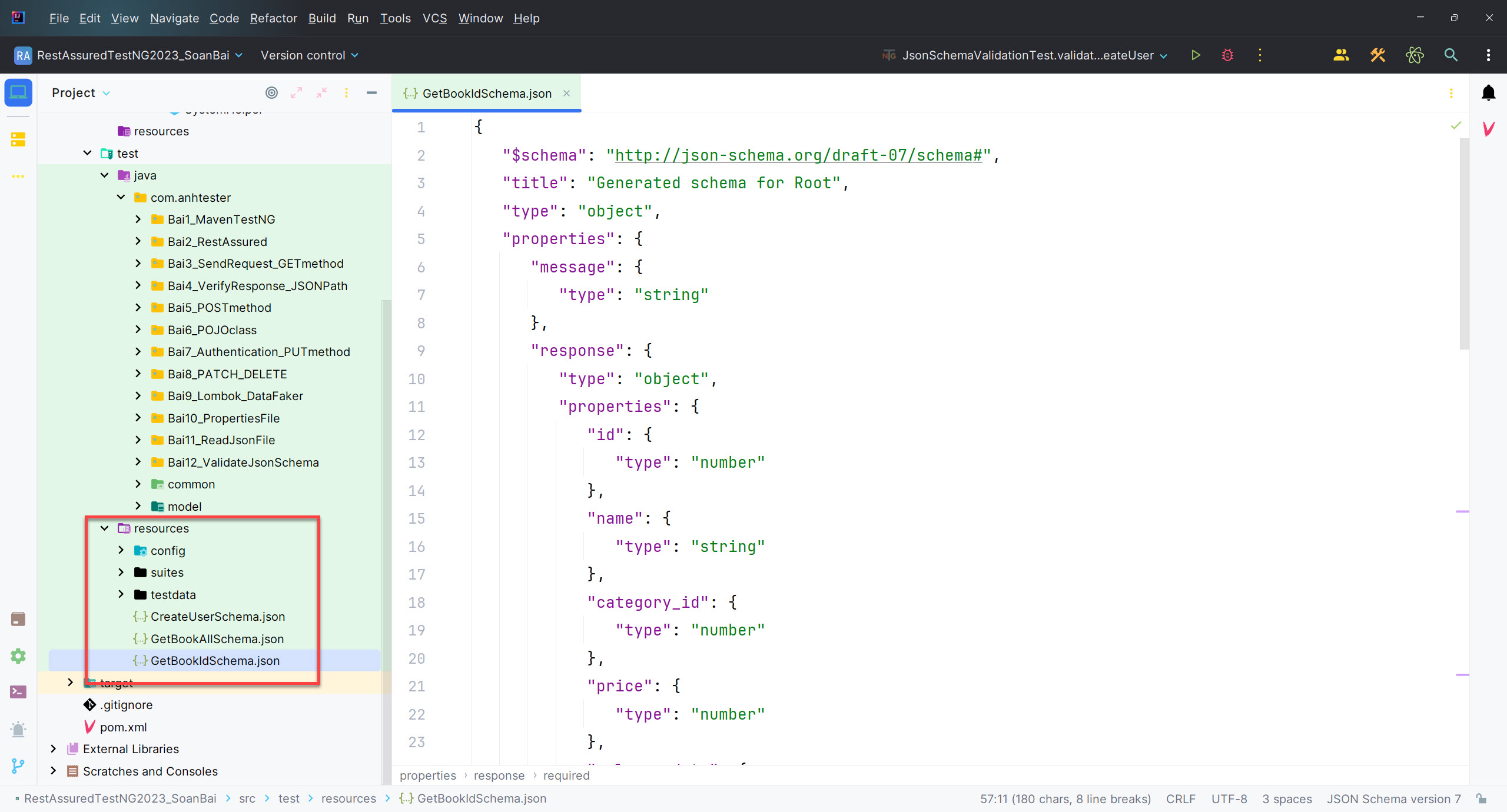Image resolution: width=1507 pixels, height=812 pixels.
Task: Click 'src' in navigation bar path
Action: [247, 798]
